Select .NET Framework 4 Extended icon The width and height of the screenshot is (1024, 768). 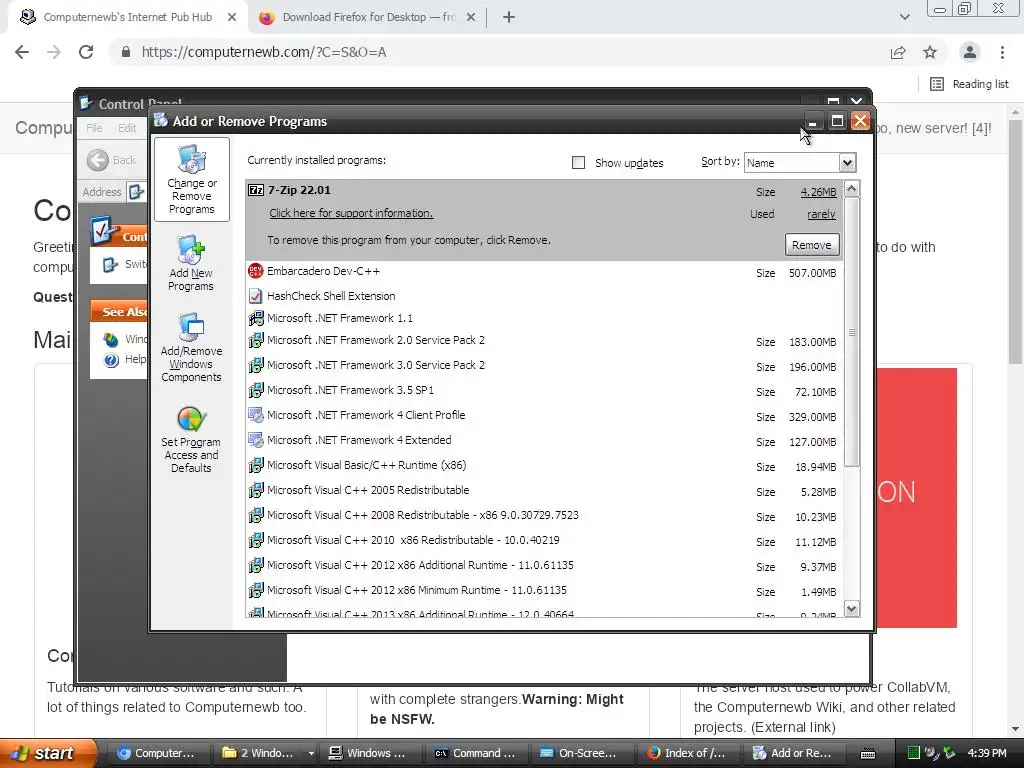(x=256, y=440)
